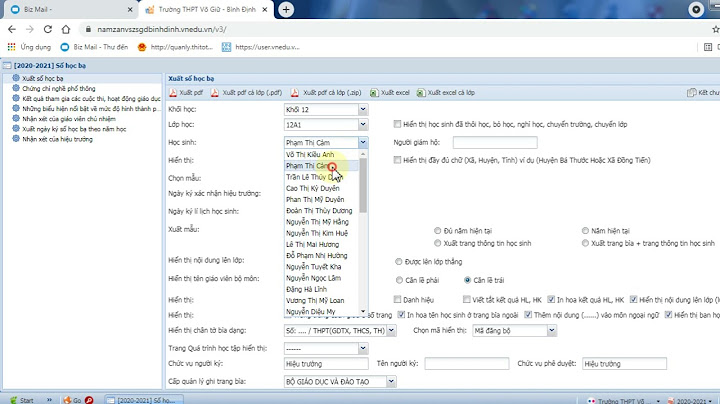Click Xuất pdf toolbar icon
Viewport: 720px width, 404px height.
click(173, 93)
